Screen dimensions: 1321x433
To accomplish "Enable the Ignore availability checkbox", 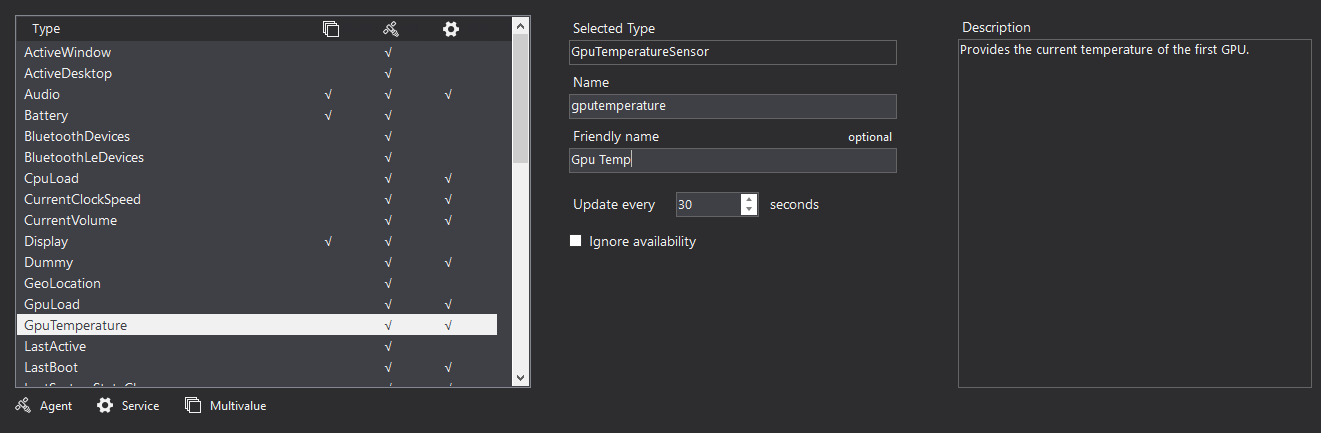I will click(575, 241).
